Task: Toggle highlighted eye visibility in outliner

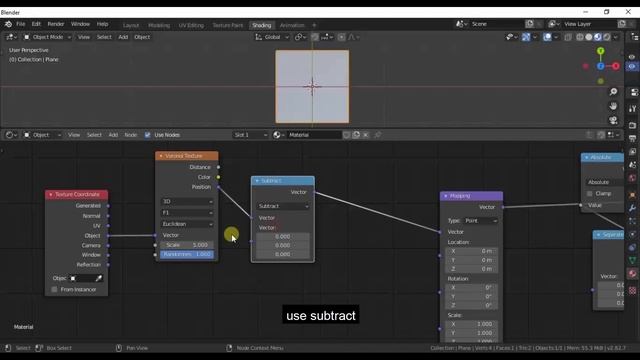Action: (632, 67)
